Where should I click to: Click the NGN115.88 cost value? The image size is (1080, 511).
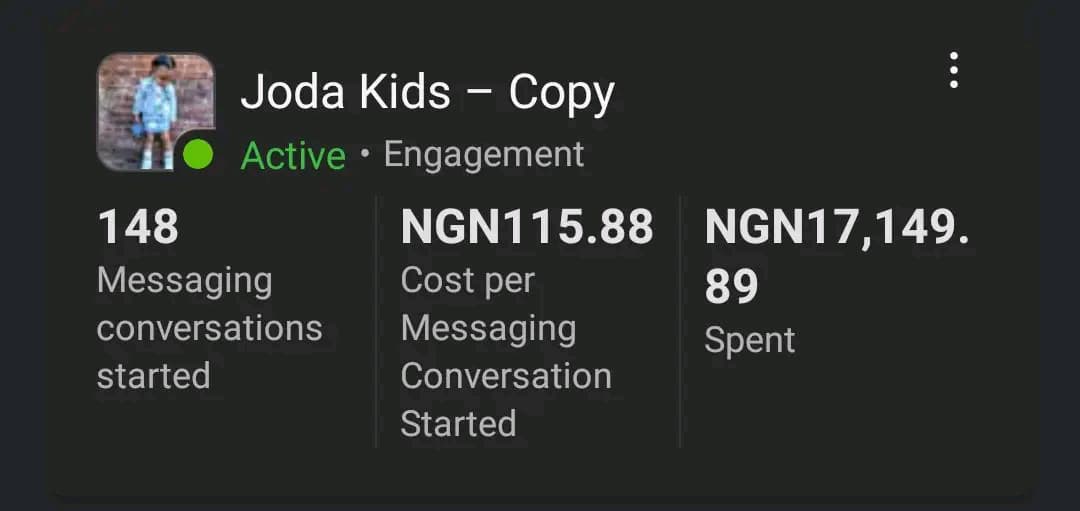[x=527, y=226]
